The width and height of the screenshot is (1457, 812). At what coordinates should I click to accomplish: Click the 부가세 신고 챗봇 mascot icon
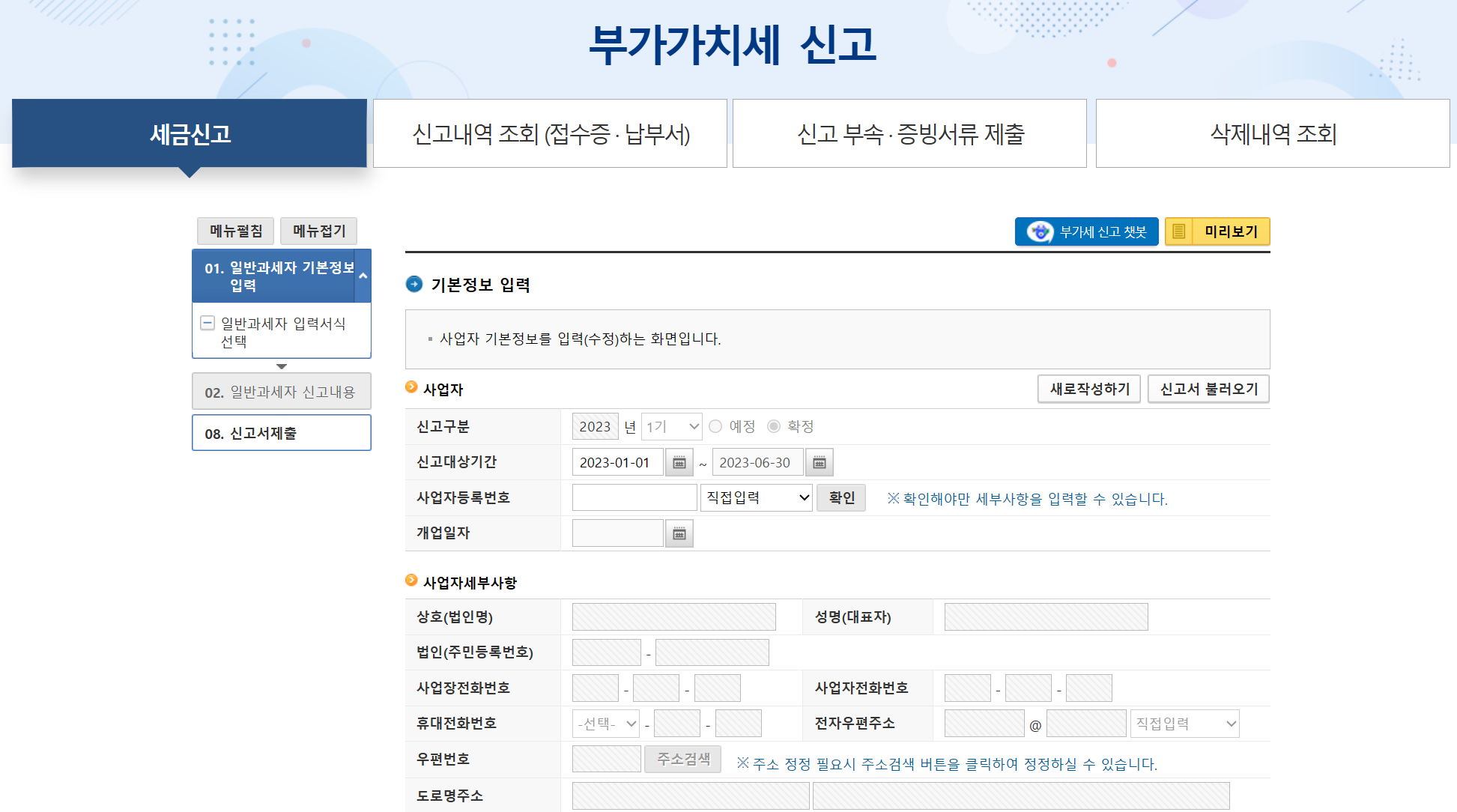point(1039,231)
